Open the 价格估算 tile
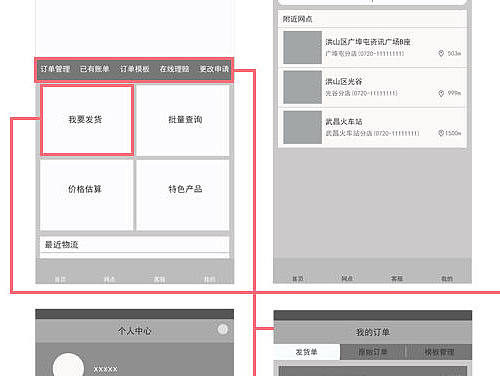This screenshot has width=500, height=376. click(x=86, y=194)
